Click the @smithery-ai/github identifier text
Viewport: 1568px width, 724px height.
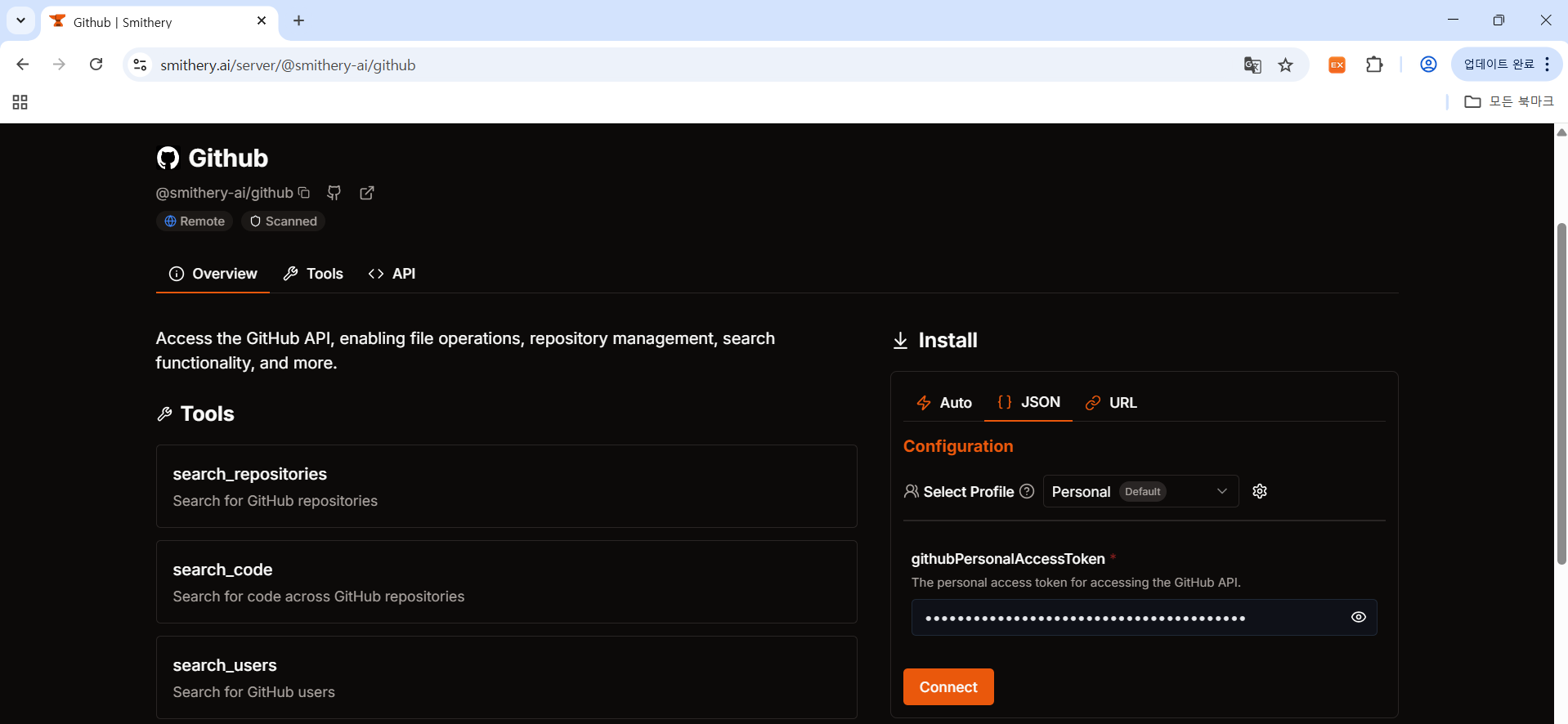coord(225,193)
